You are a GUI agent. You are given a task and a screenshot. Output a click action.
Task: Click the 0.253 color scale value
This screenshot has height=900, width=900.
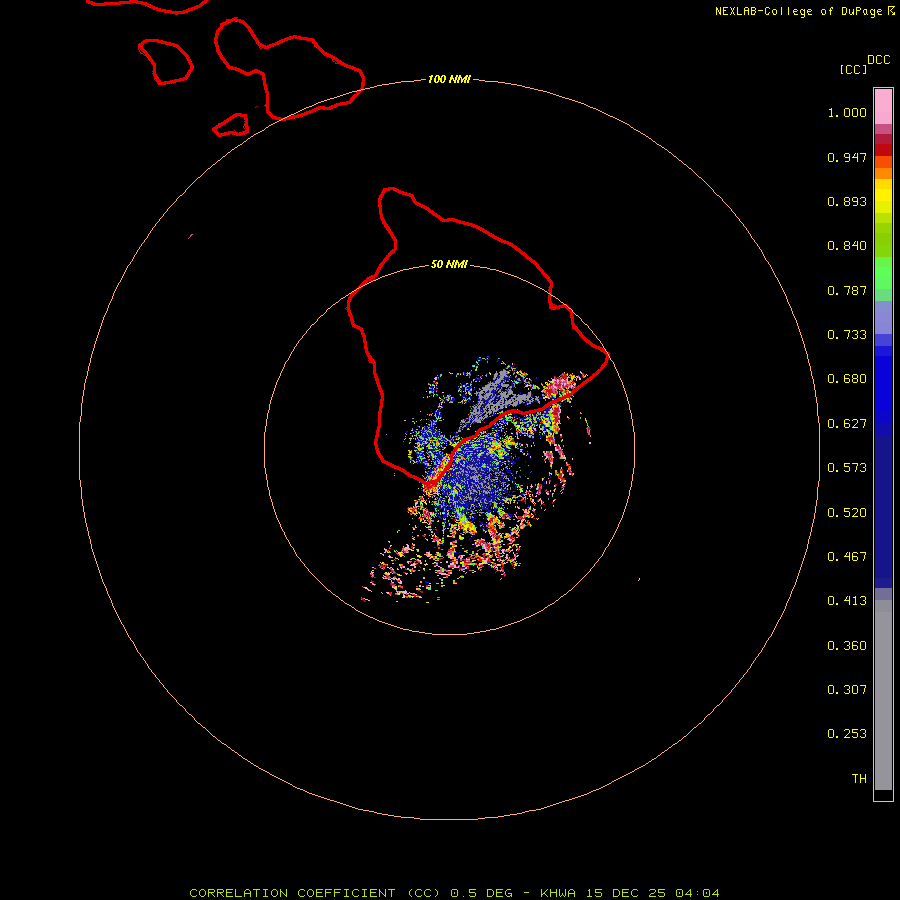(x=847, y=734)
